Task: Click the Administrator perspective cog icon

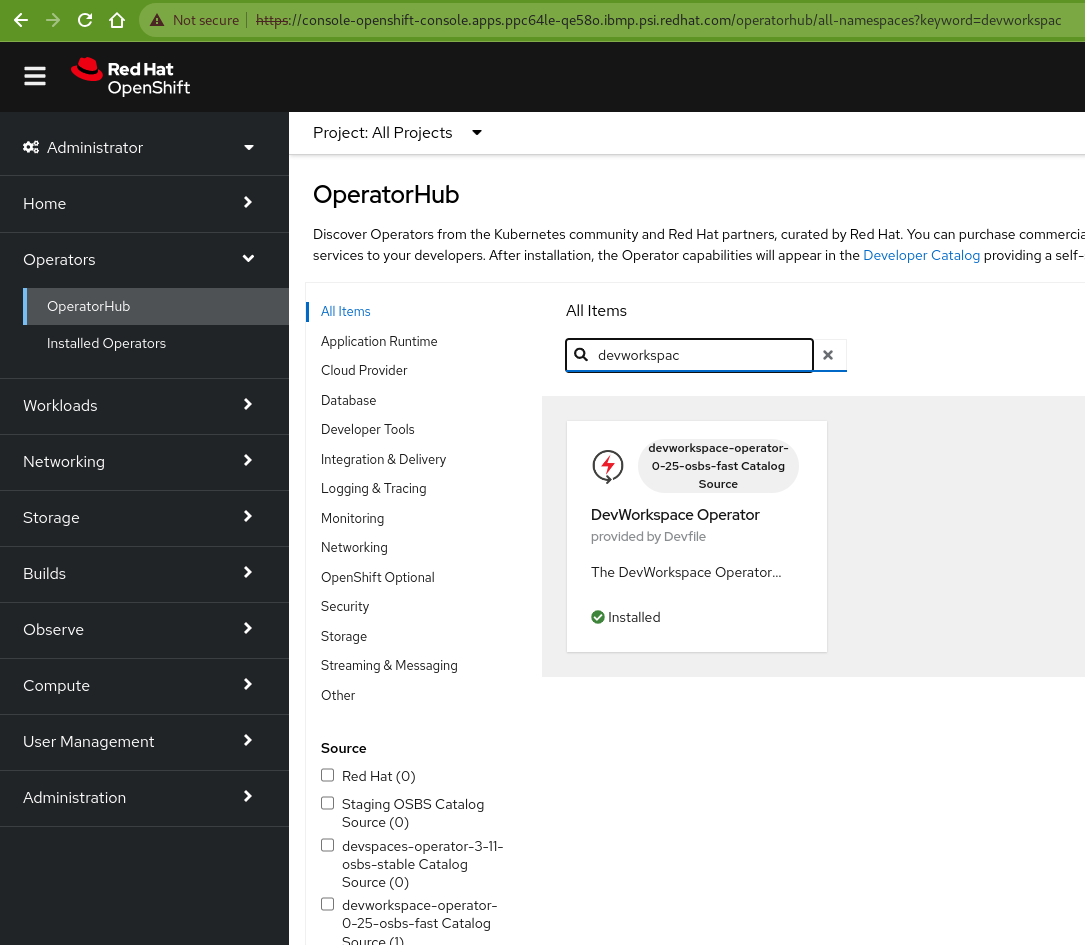Action: tap(31, 148)
